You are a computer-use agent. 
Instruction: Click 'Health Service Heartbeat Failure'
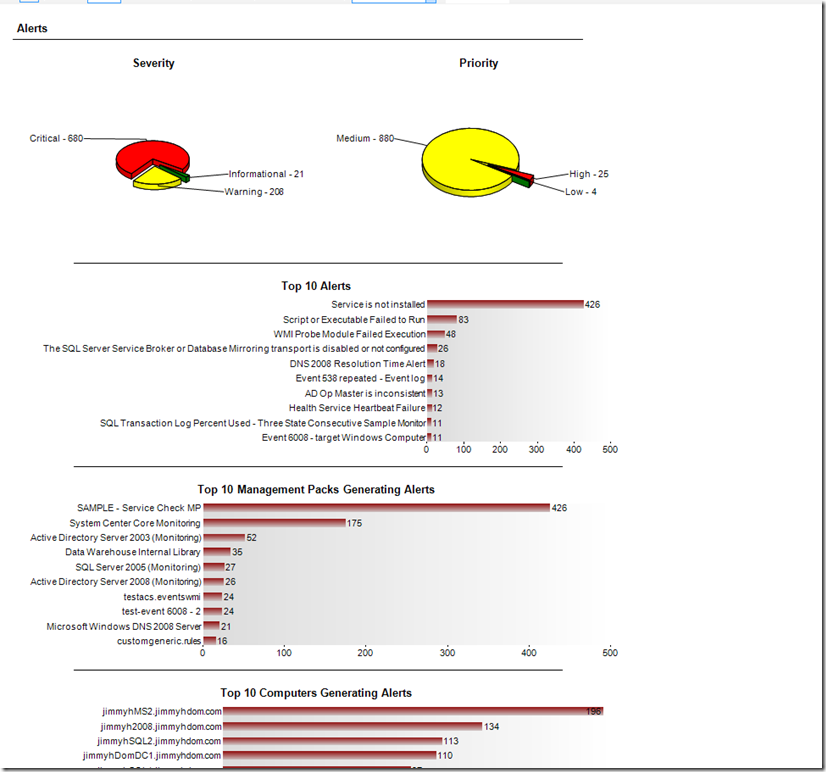point(357,408)
